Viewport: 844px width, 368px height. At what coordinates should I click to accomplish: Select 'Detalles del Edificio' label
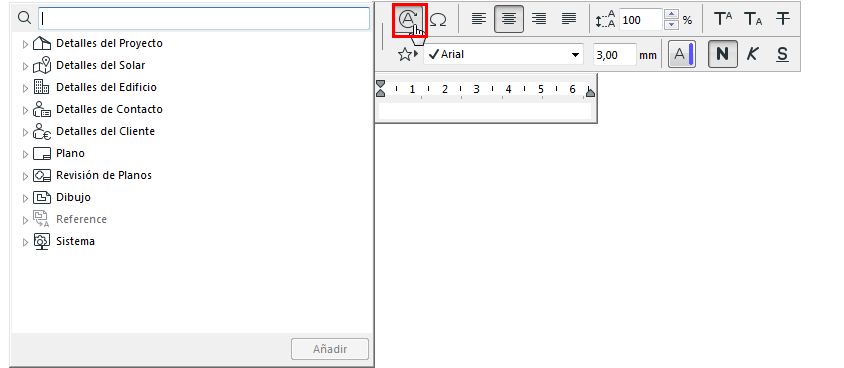[x=107, y=87]
